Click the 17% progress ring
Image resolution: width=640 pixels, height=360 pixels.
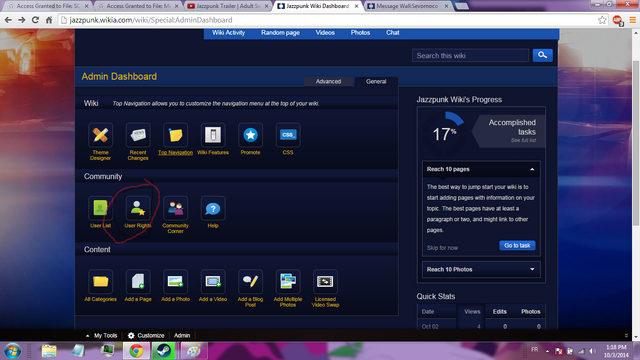click(444, 133)
